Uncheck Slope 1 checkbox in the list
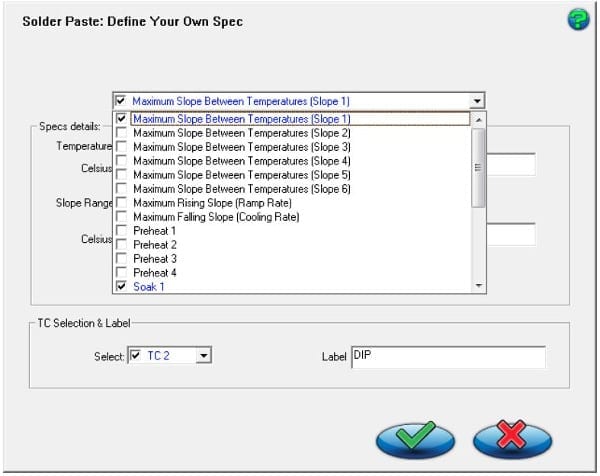Image resolution: width=600 pixels, height=476 pixels. point(121,119)
